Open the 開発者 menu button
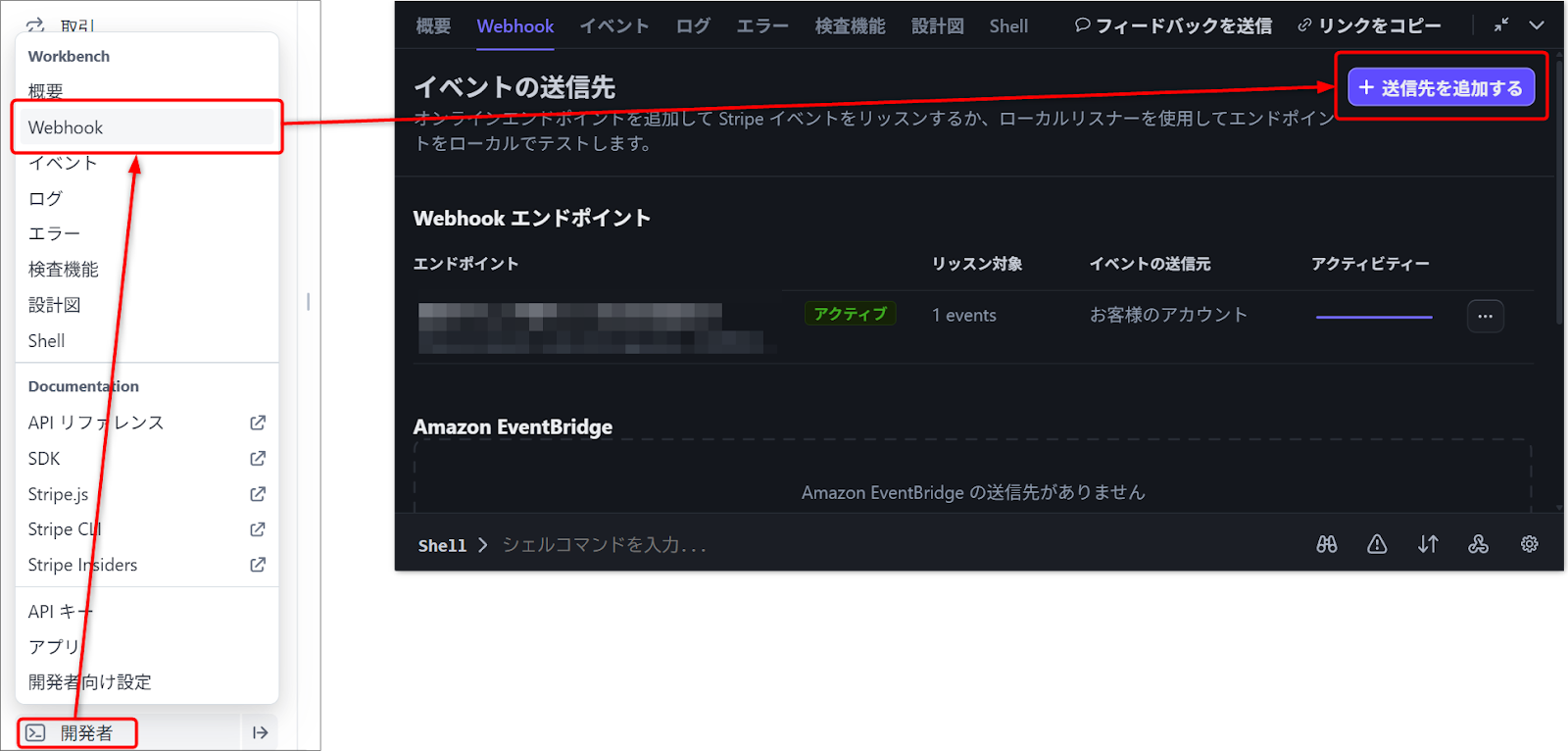Viewport: 1568px width, 751px height. (77, 733)
